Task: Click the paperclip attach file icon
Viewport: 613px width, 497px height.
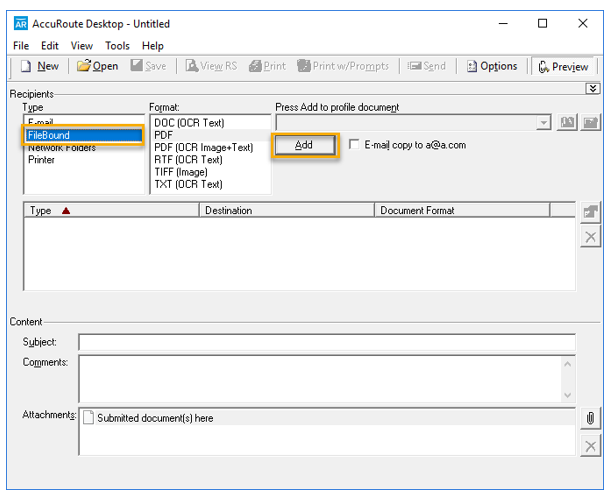Action: 590,418
